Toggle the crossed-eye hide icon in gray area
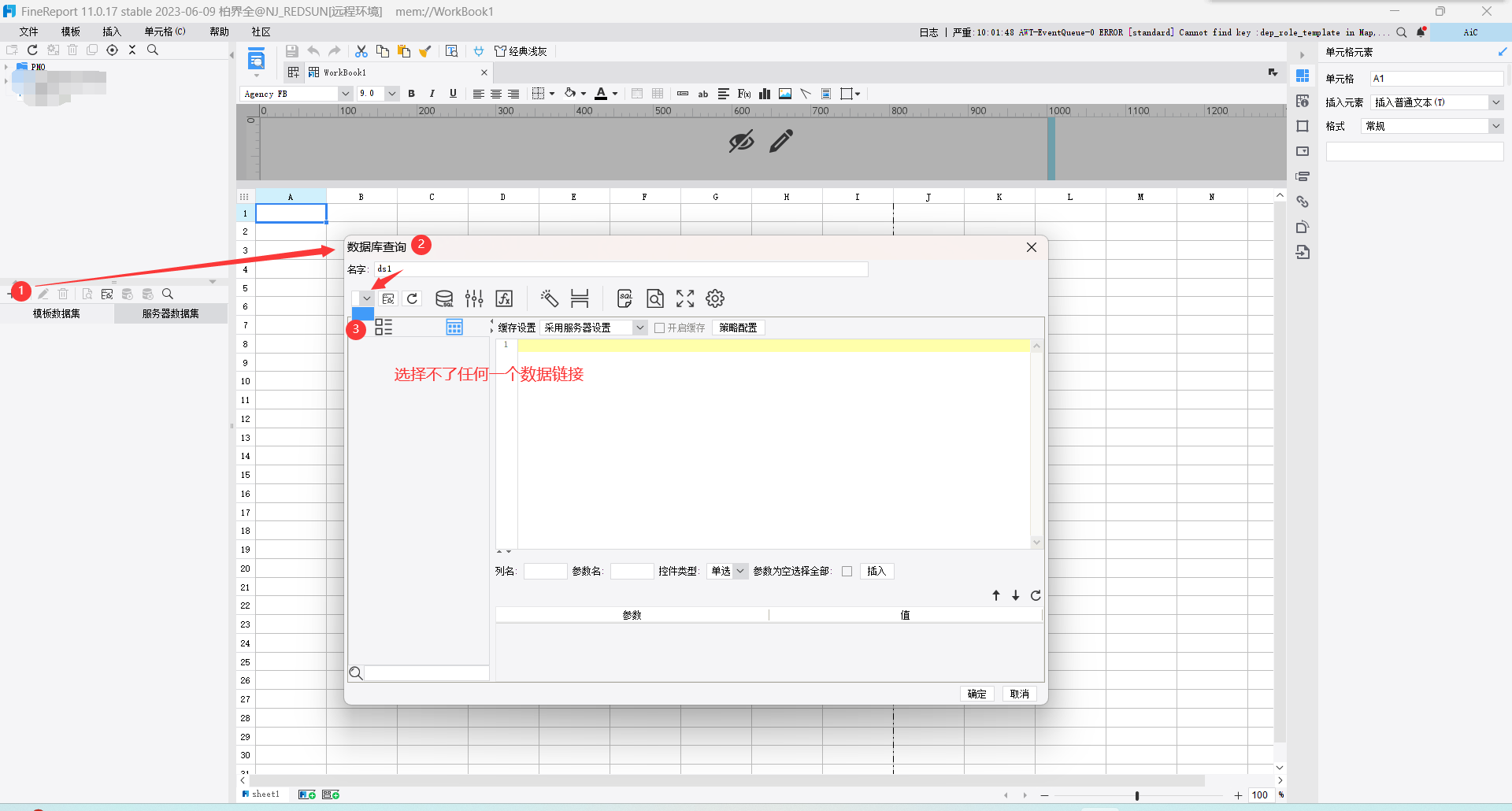This screenshot has height=811, width=1512. [x=741, y=142]
